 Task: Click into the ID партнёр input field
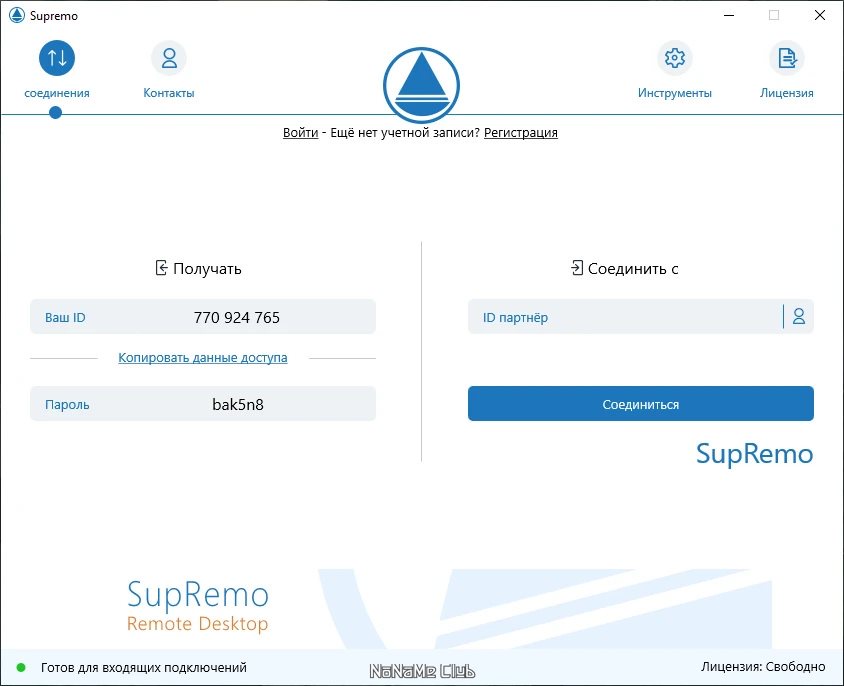(x=624, y=317)
